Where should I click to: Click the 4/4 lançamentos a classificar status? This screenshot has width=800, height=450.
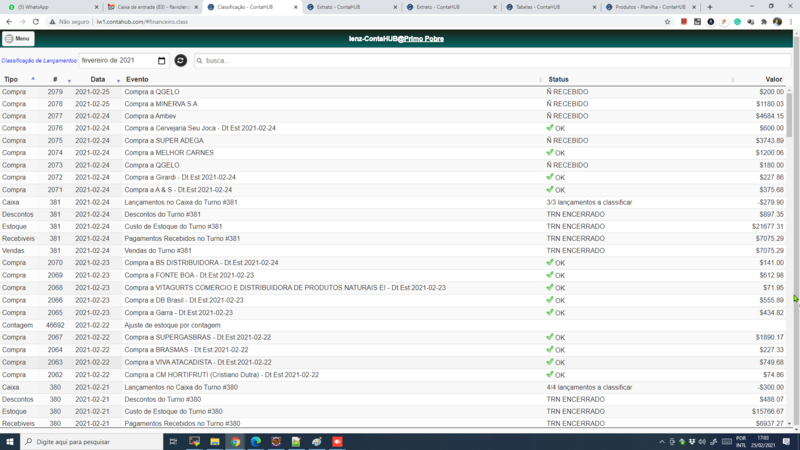(589, 388)
